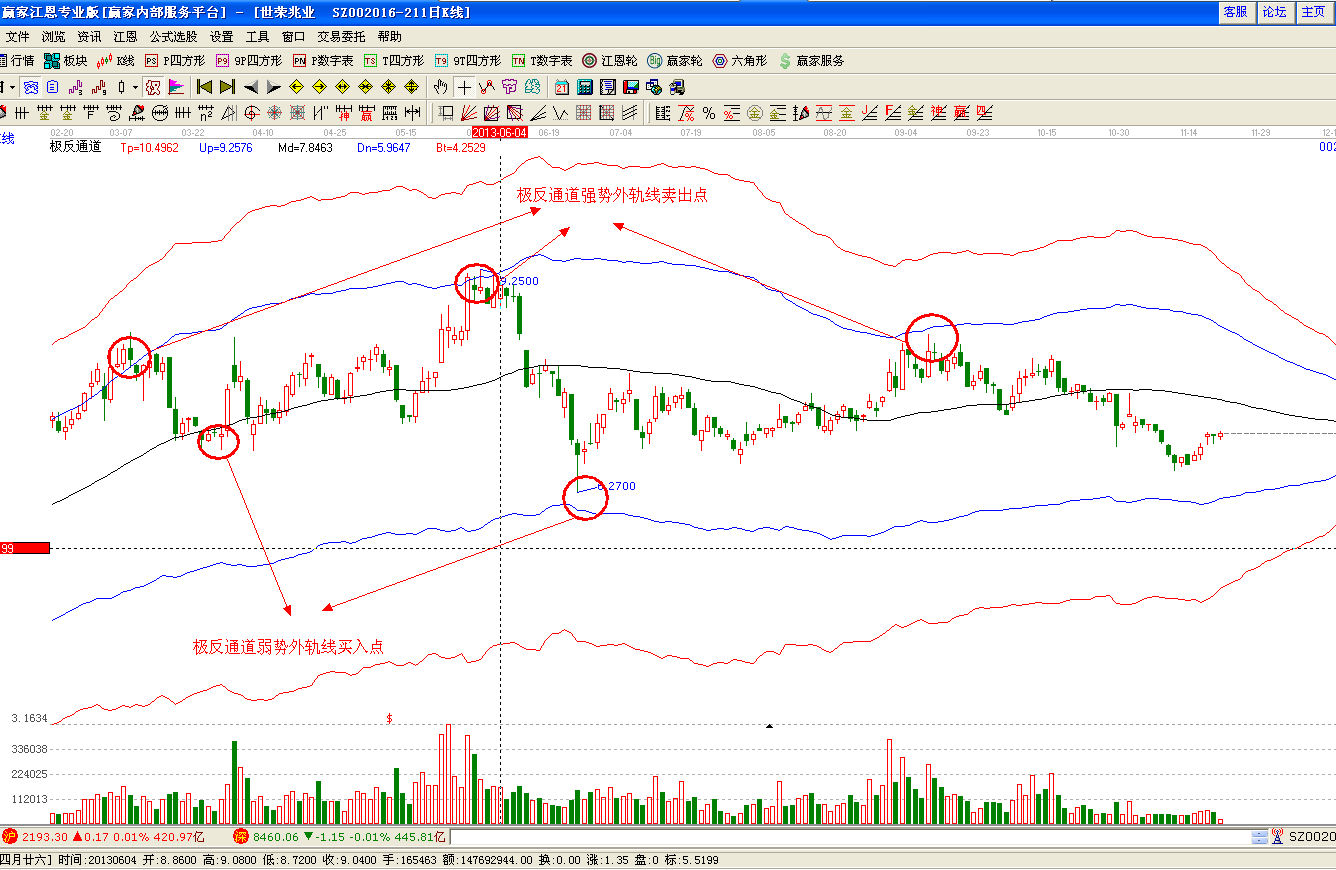
Task: Open the P四方形 square chart
Action: (174, 61)
